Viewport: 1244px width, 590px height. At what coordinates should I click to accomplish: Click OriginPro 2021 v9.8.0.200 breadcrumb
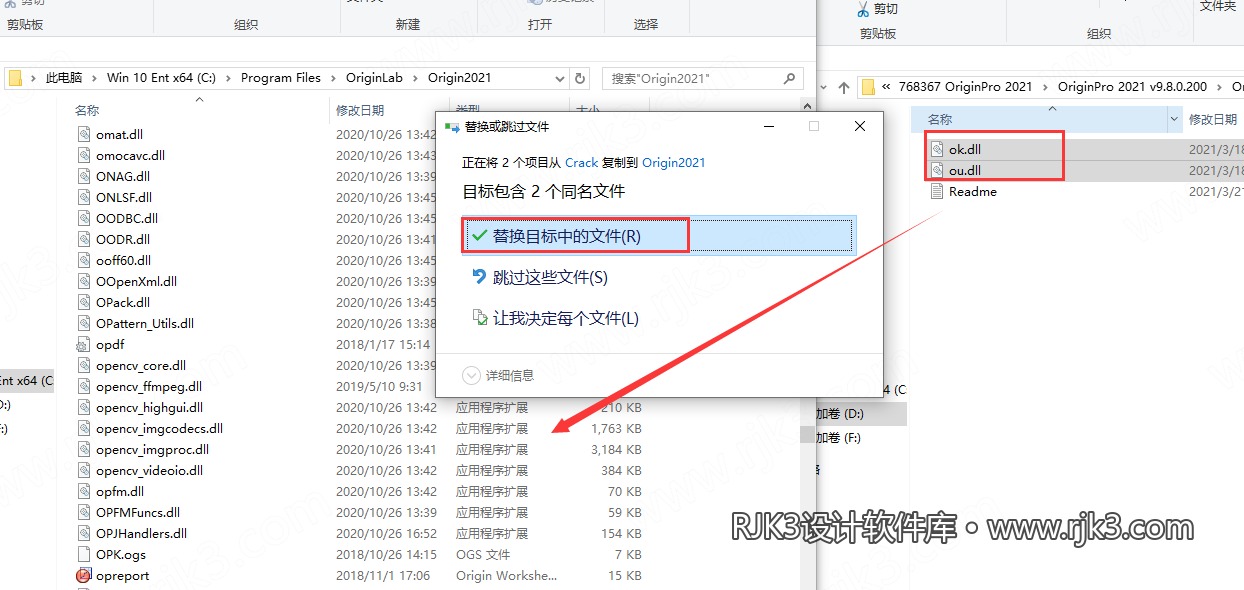1132,87
